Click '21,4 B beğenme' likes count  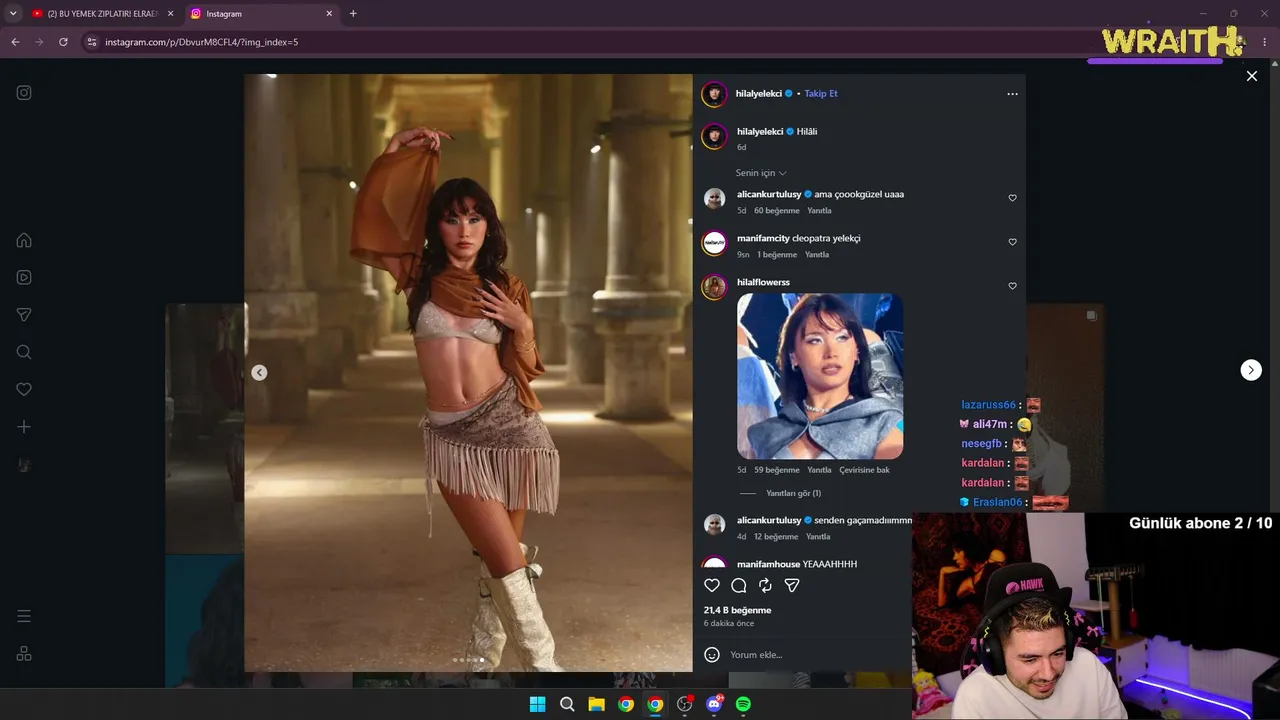(x=737, y=610)
